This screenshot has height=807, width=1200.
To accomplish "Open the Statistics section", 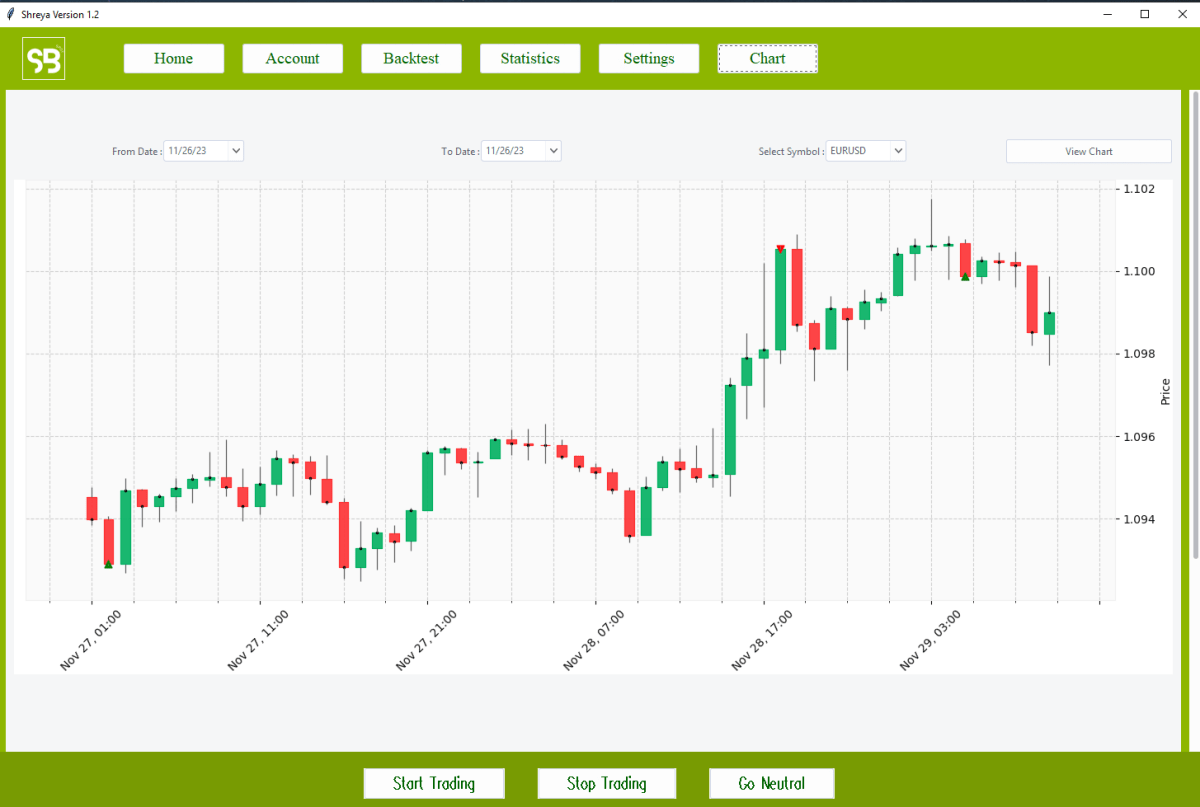I will coord(530,58).
